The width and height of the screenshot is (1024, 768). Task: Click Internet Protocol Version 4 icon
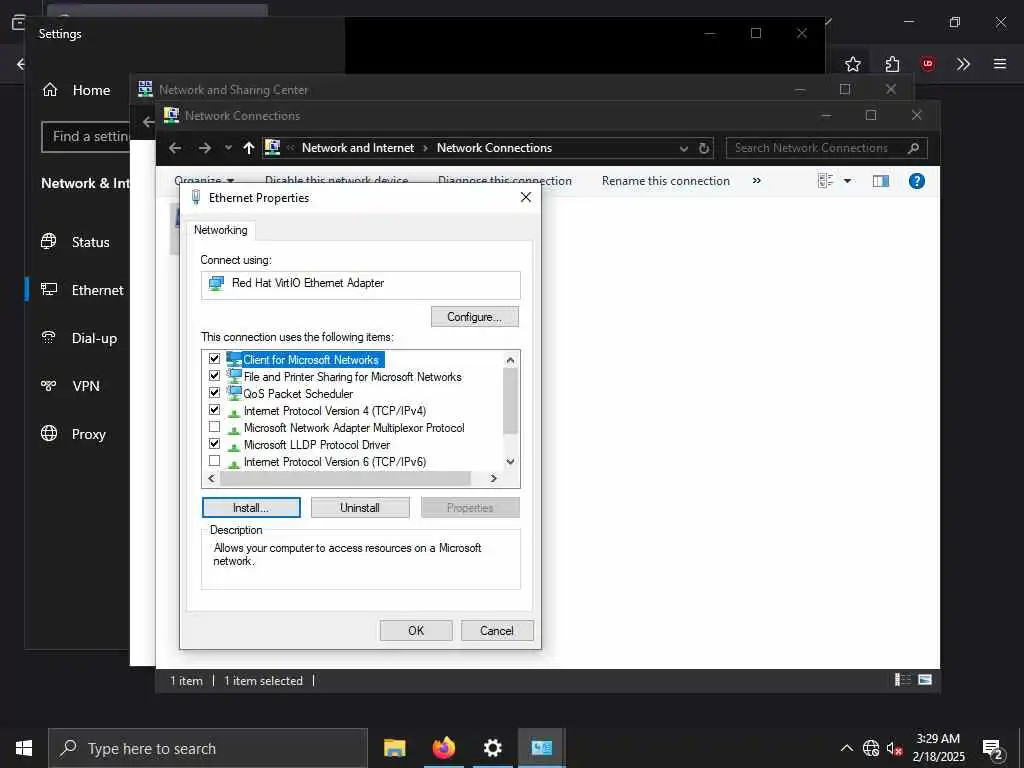click(233, 411)
